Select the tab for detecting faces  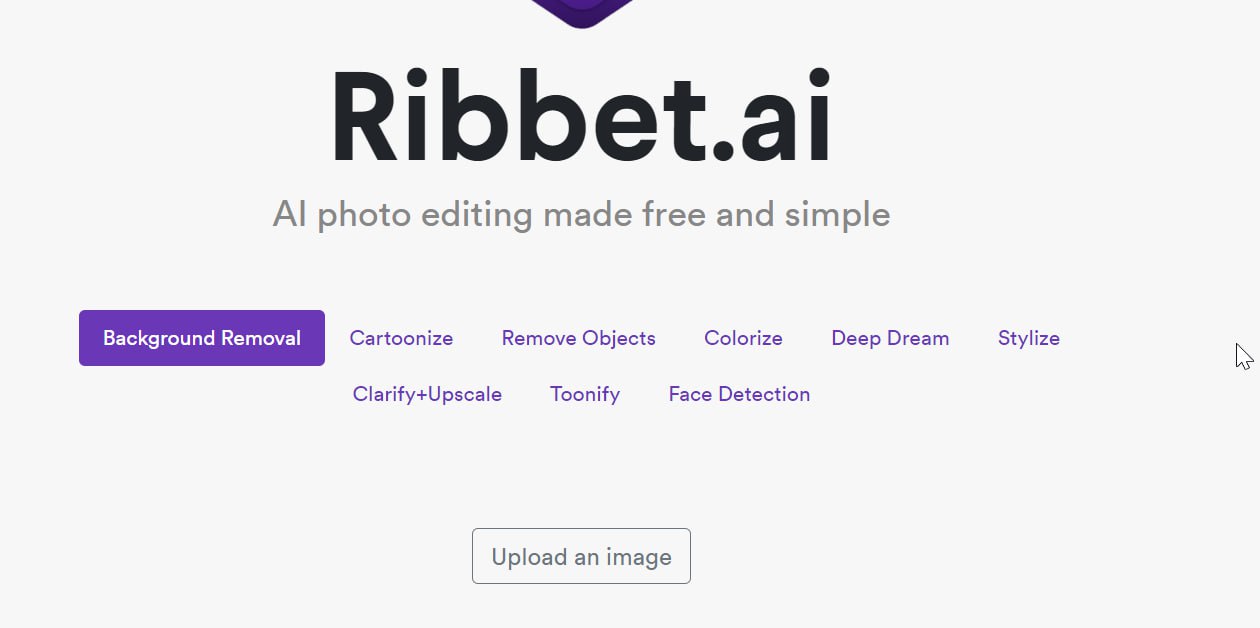pos(739,394)
